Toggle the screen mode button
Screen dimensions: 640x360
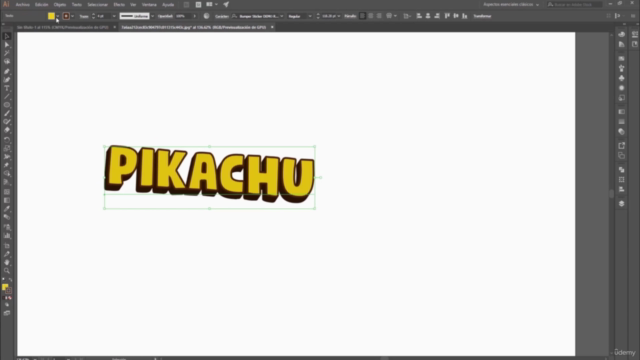7,313
